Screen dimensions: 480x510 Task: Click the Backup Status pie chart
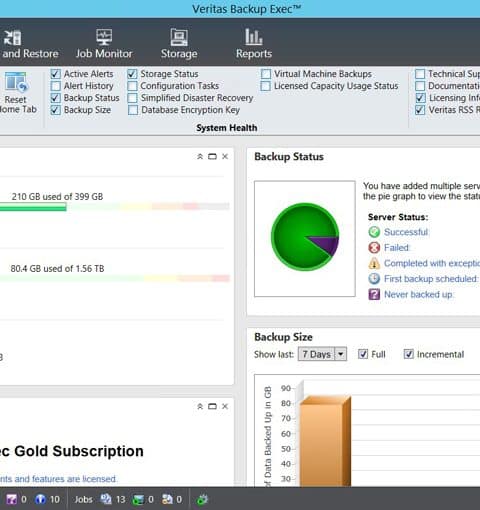click(305, 237)
